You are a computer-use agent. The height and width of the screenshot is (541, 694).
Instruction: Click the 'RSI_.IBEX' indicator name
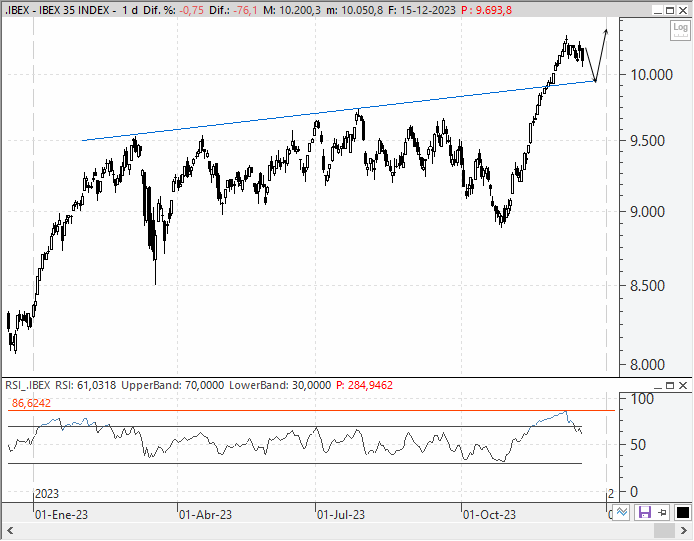pyautogui.click(x=28, y=385)
